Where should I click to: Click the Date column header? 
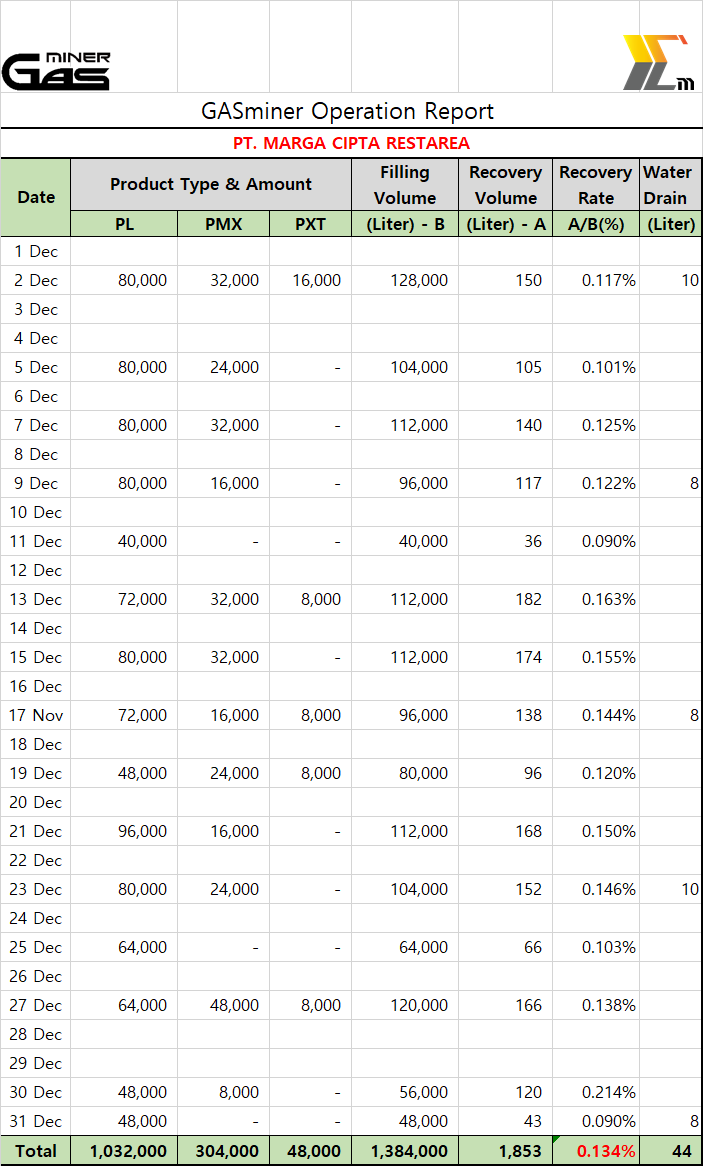click(x=36, y=197)
